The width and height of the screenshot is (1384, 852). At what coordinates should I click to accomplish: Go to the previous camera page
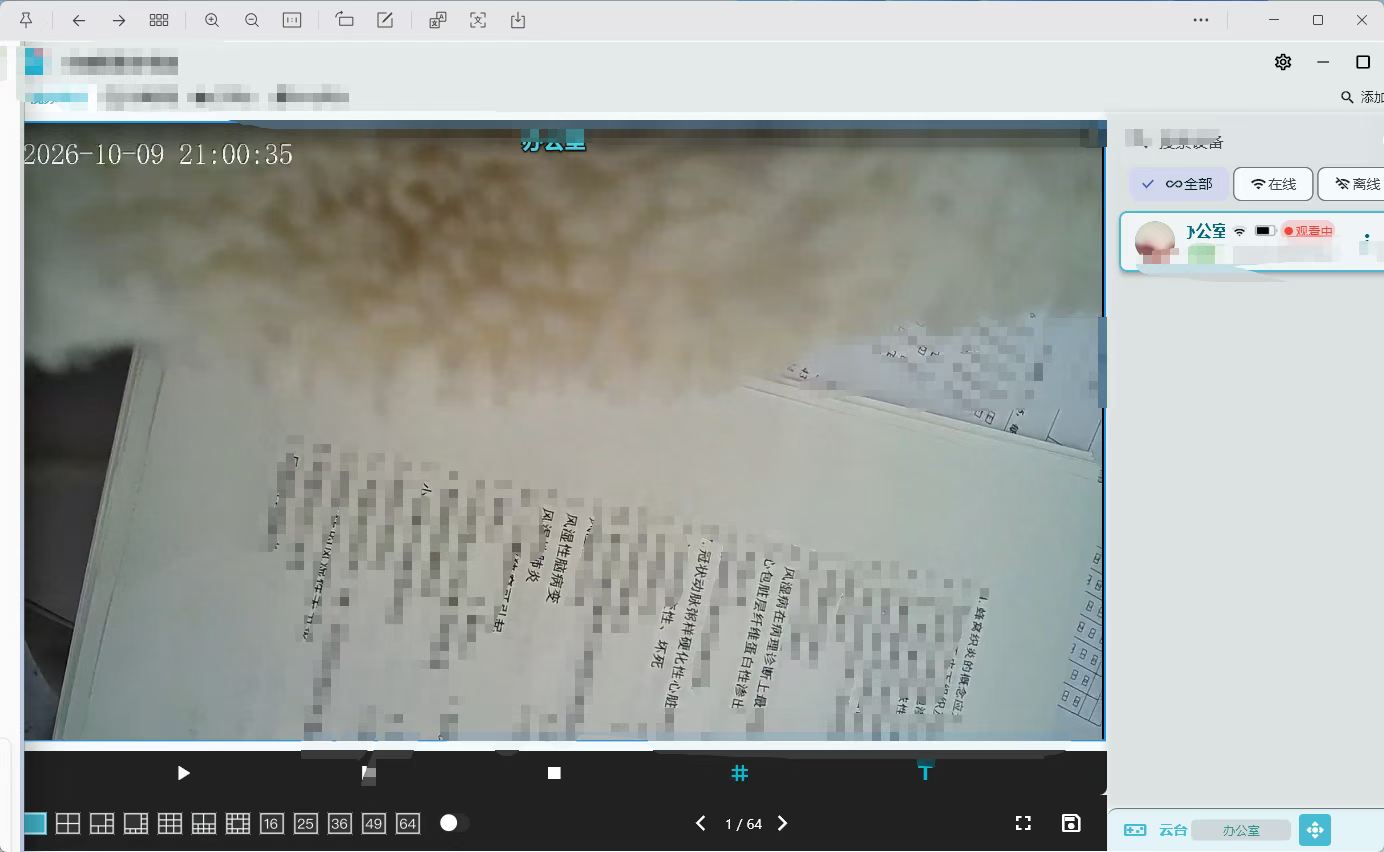pos(701,823)
